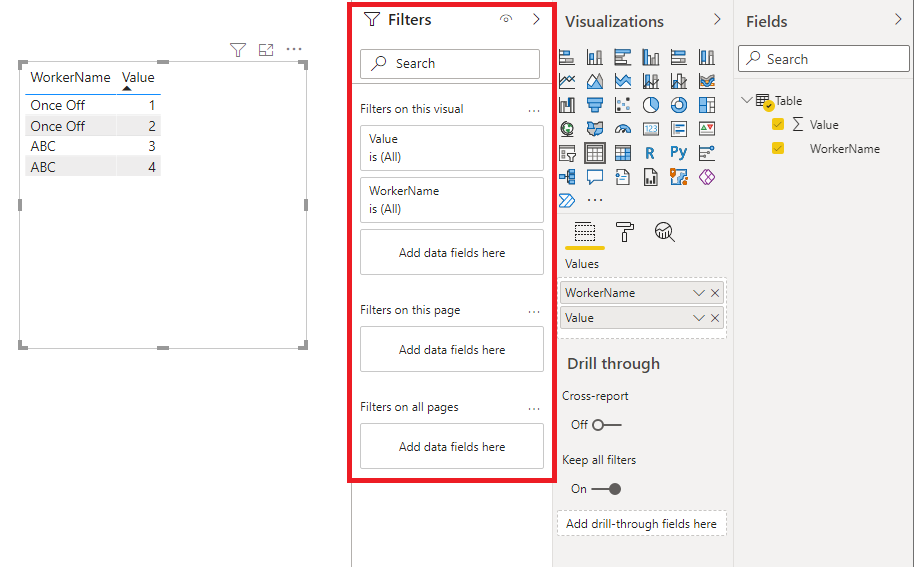Select the Slicer visual
The width and height of the screenshot is (914, 567).
[x=567, y=153]
